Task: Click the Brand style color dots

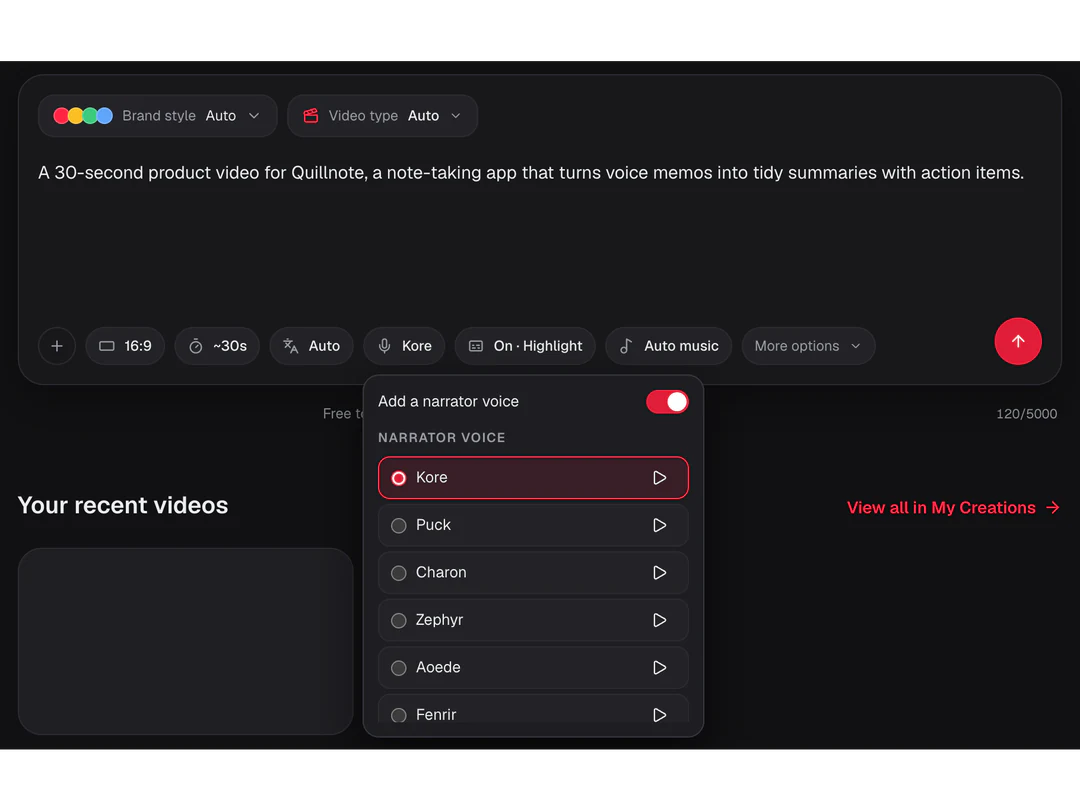Action: click(x=83, y=116)
